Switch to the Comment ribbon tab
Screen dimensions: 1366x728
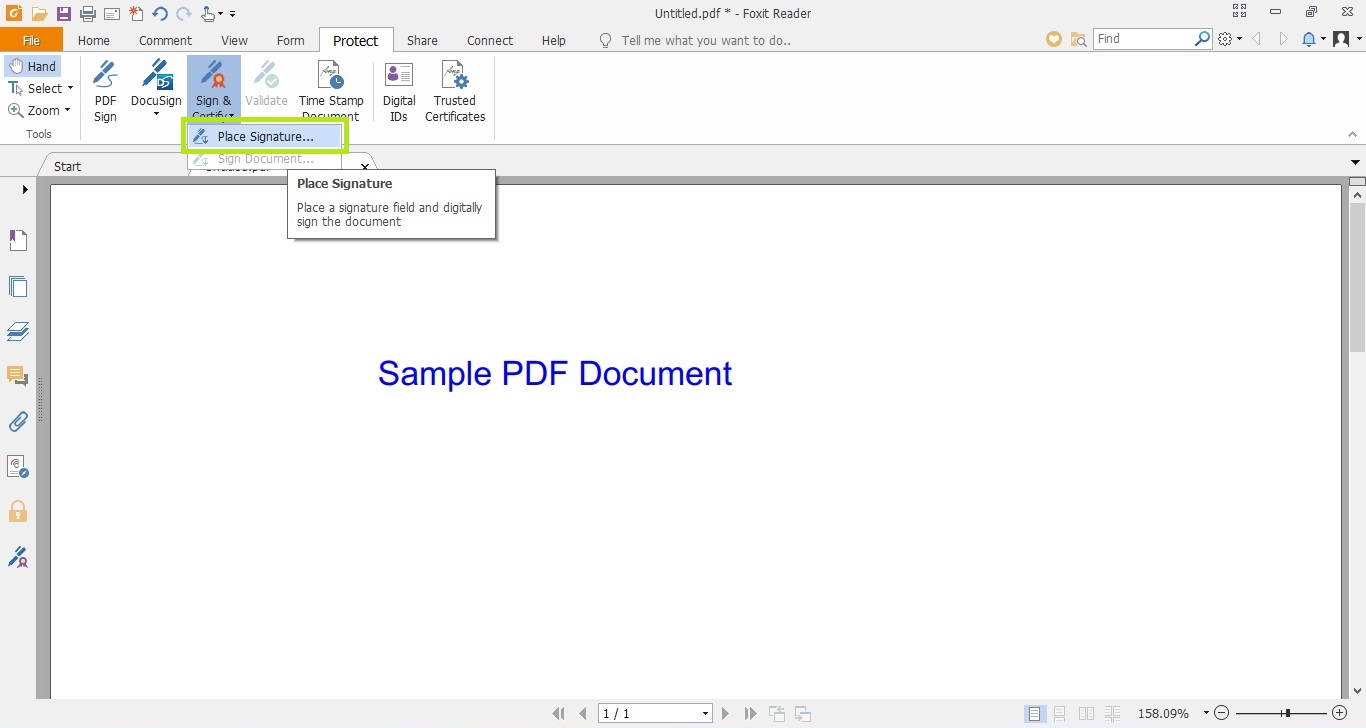pyautogui.click(x=165, y=41)
